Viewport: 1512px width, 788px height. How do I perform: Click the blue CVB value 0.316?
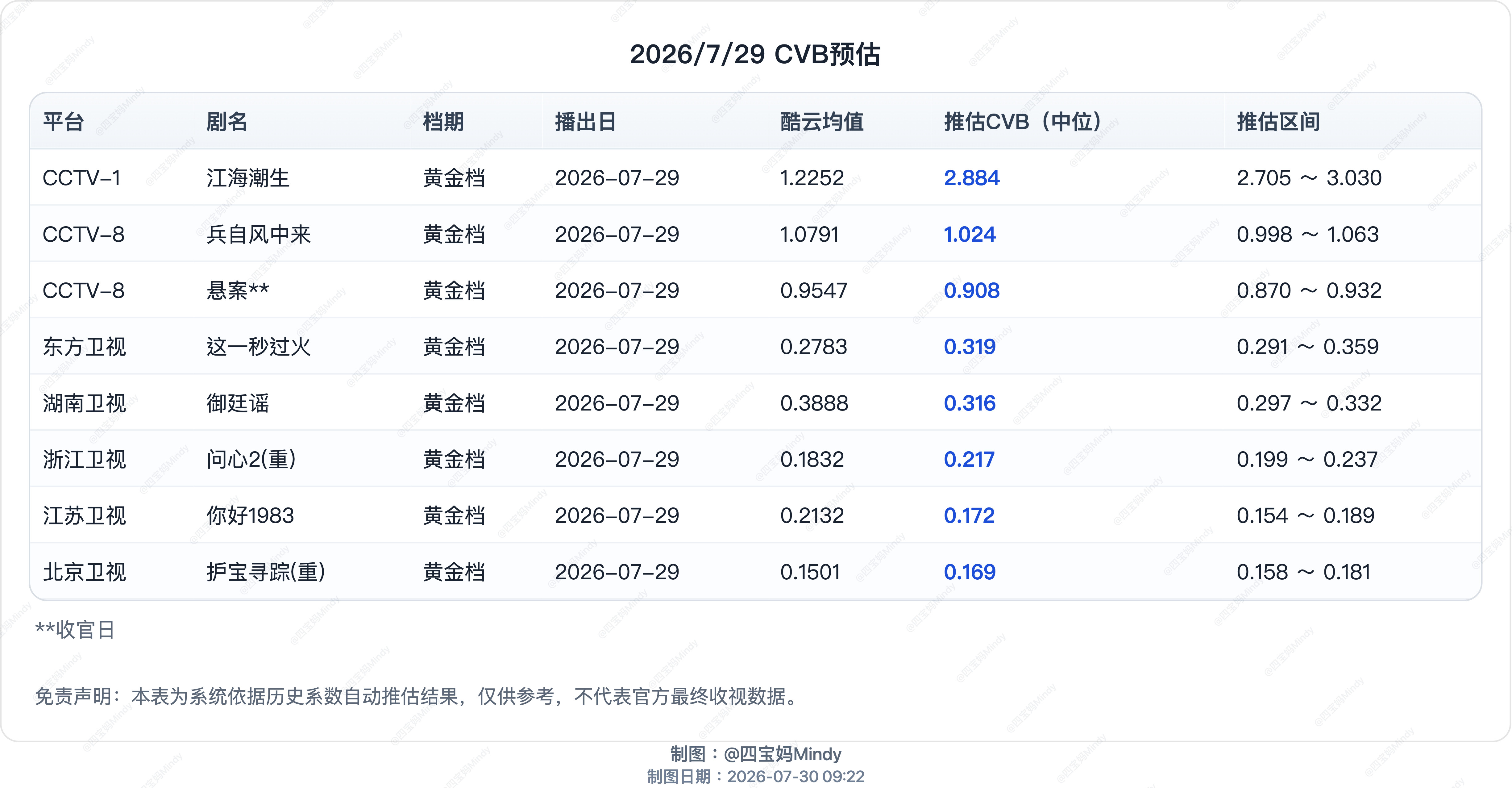click(x=970, y=403)
